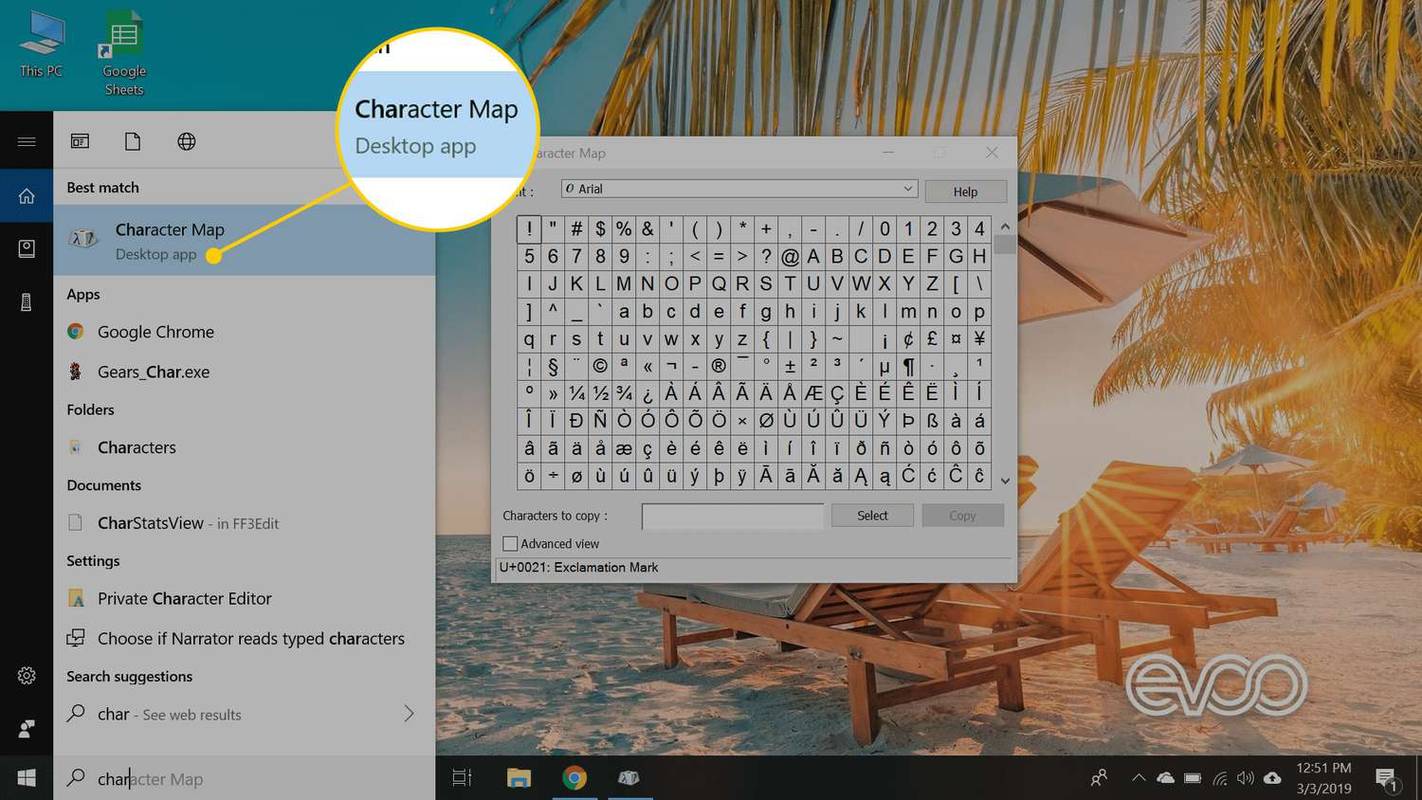Click the taskbar search box
The height and width of the screenshot is (800, 1422).
point(244,778)
